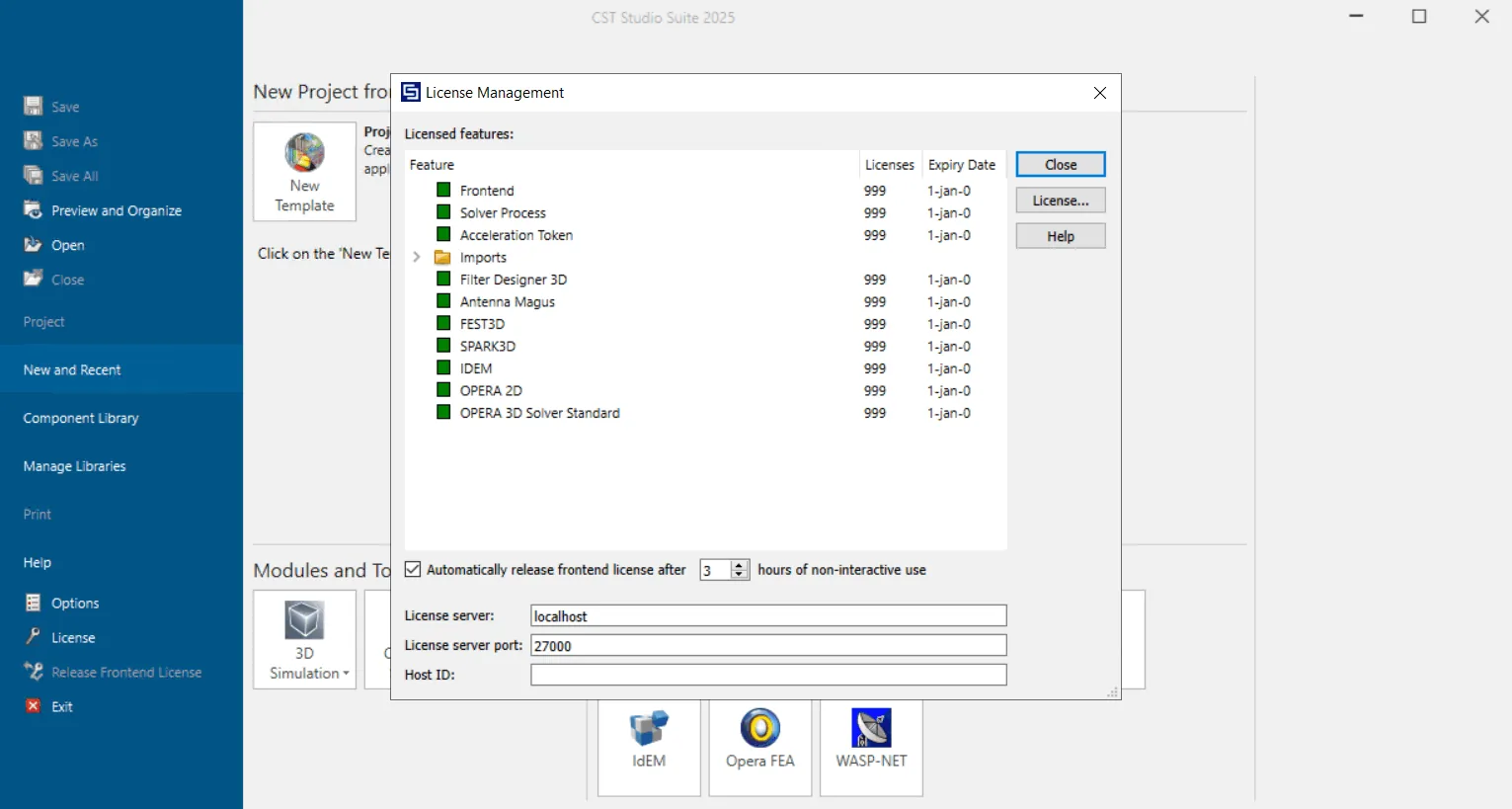Click the Help button in the dialog

pyautogui.click(x=1061, y=236)
